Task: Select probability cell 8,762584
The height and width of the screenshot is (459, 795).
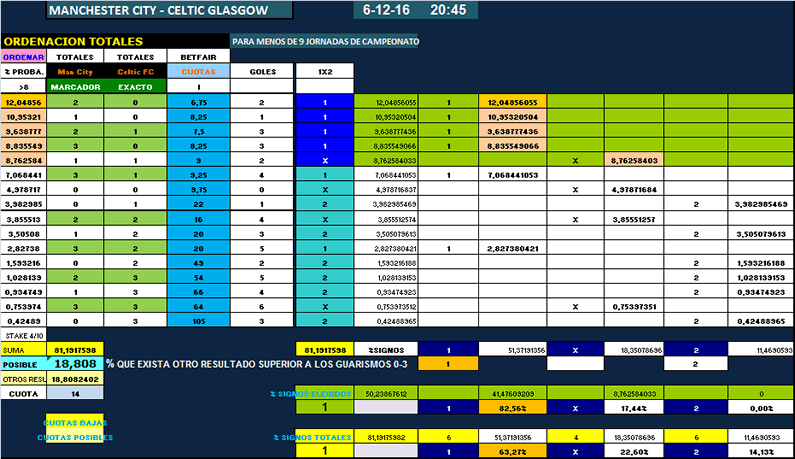Action: click(23, 160)
